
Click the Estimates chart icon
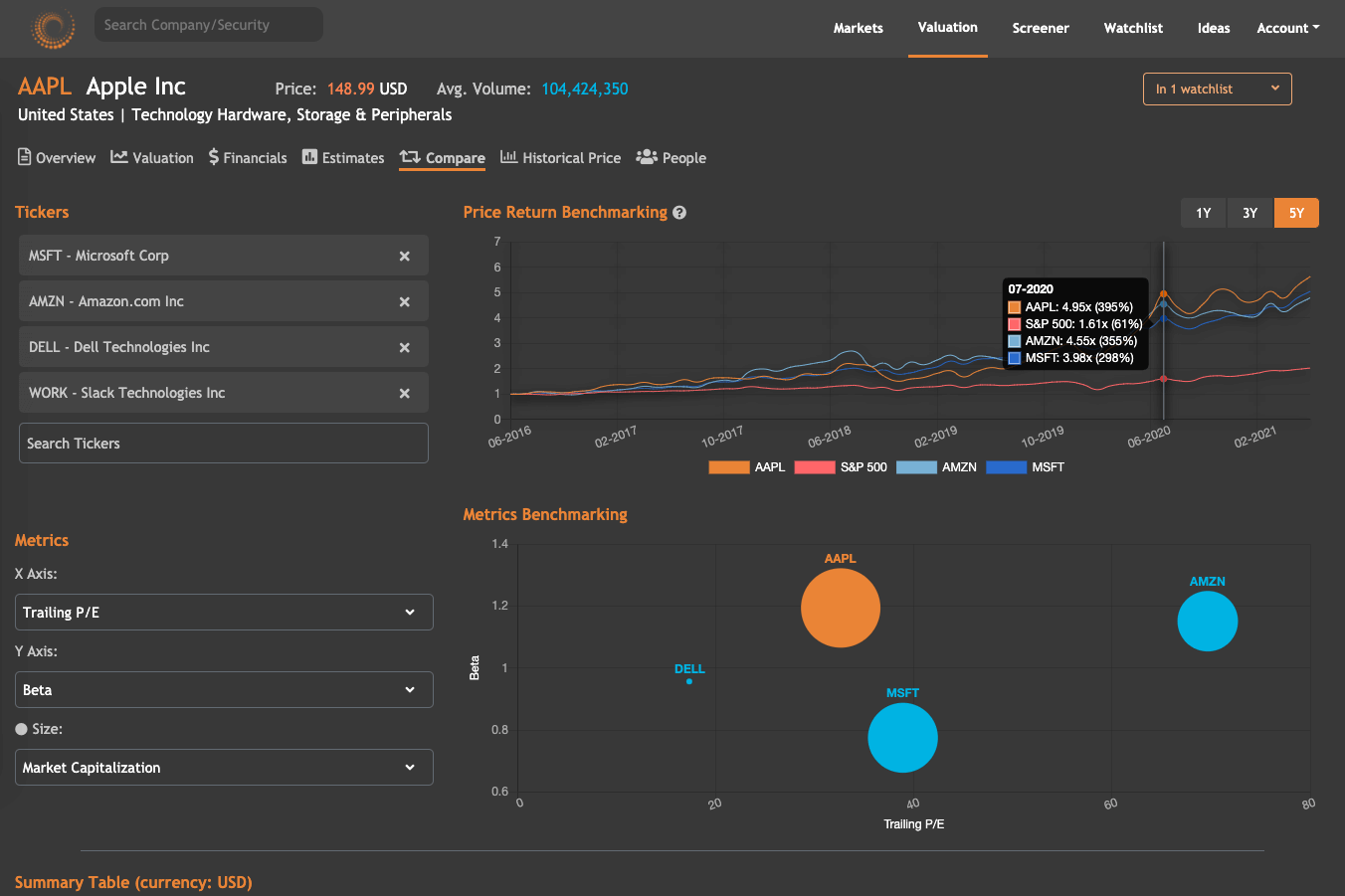(x=309, y=157)
